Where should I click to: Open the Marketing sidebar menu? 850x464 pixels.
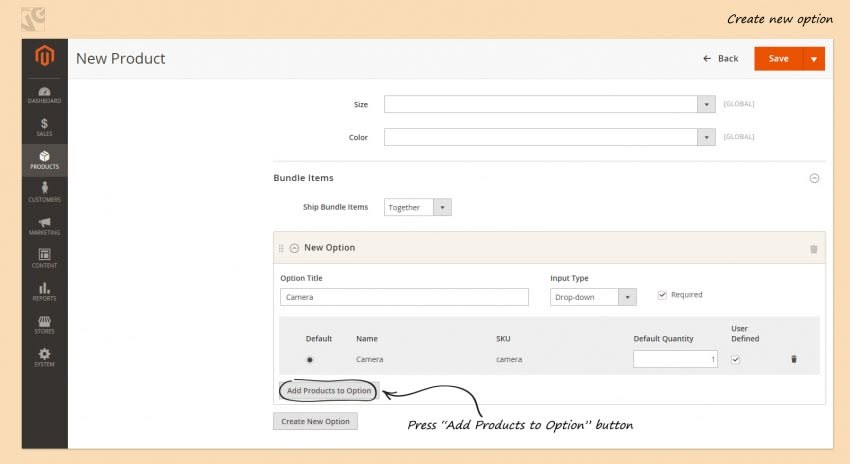(x=44, y=226)
